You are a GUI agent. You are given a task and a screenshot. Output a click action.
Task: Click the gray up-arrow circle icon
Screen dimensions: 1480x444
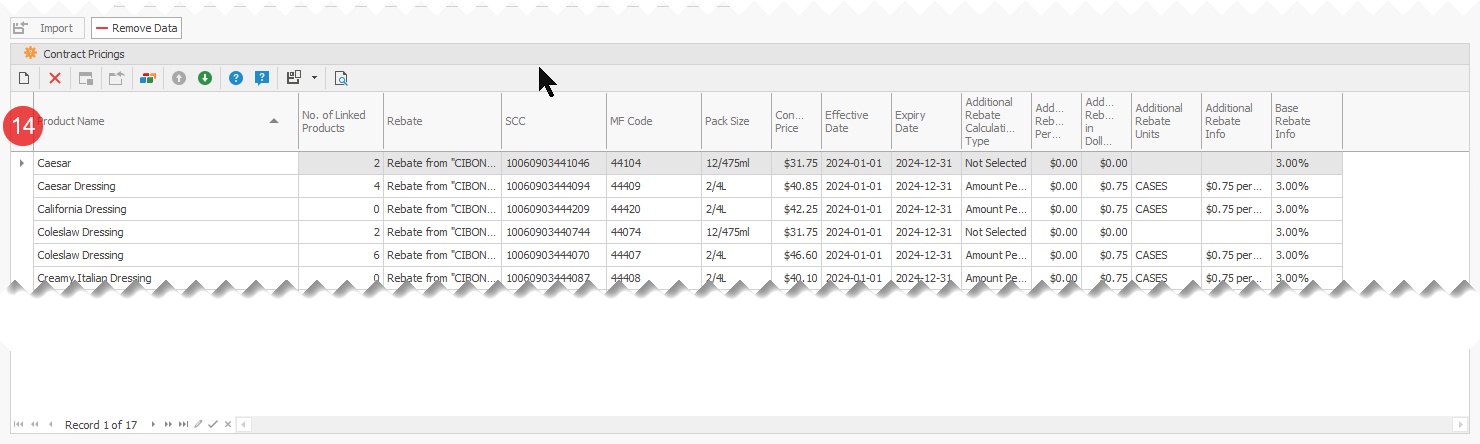(x=179, y=78)
